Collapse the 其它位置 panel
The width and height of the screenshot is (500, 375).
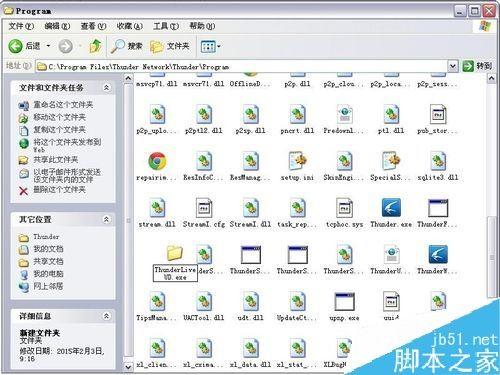pyautogui.click(x=106, y=219)
